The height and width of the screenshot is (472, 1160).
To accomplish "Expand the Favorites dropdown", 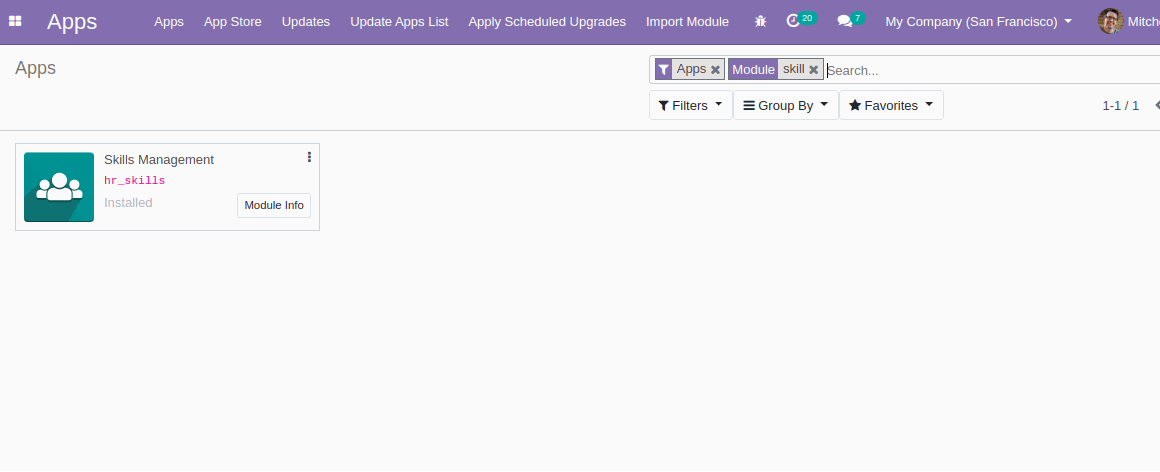I will tap(891, 105).
